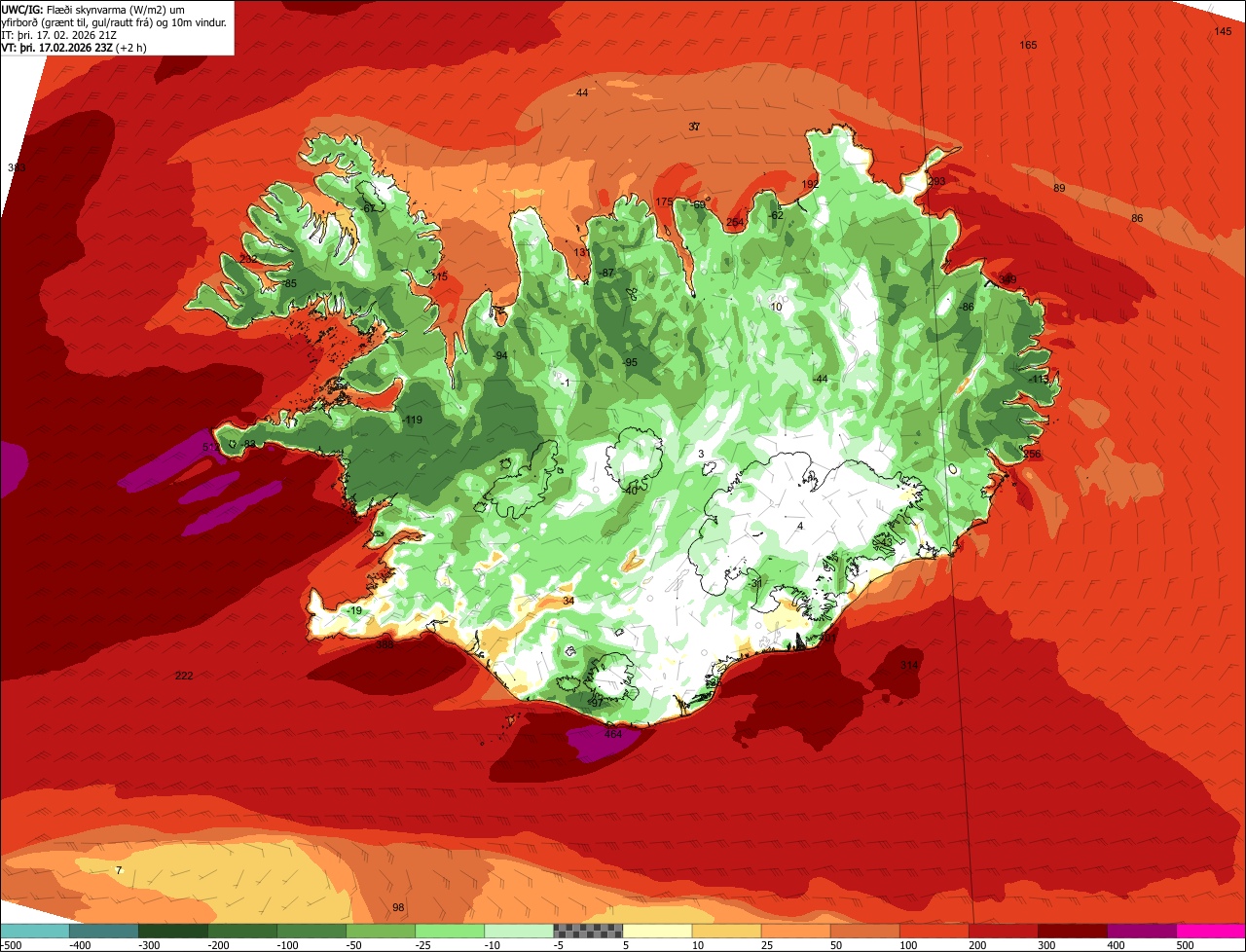The image size is (1246, 952).
Task: Click the map value '-119' on western land
Action: pyautogui.click(x=412, y=421)
